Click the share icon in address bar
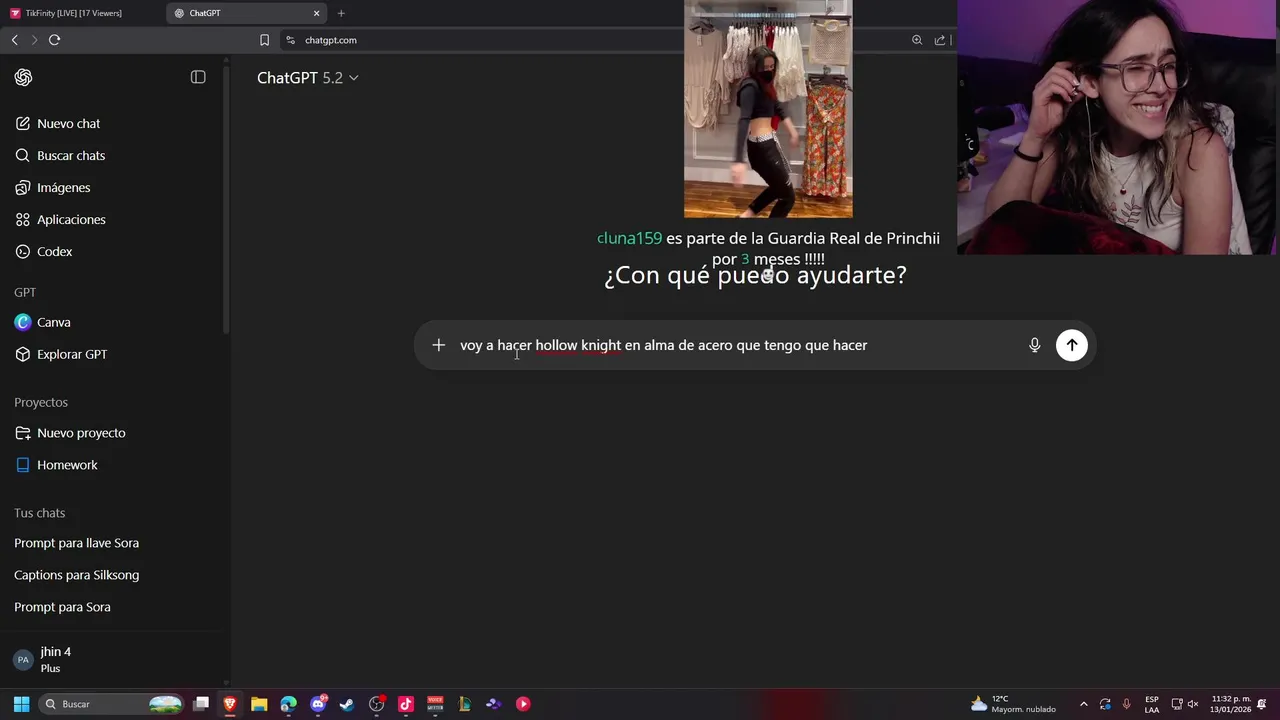The width and height of the screenshot is (1280, 720). [x=940, y=40]
